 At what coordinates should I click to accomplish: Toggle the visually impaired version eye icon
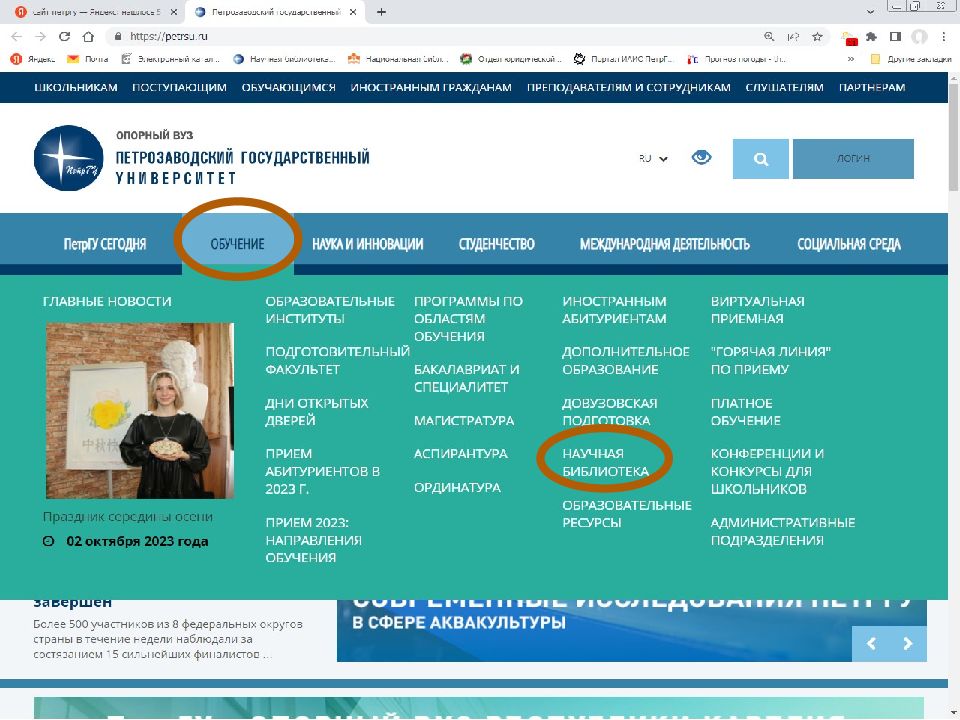coord(702,158)
